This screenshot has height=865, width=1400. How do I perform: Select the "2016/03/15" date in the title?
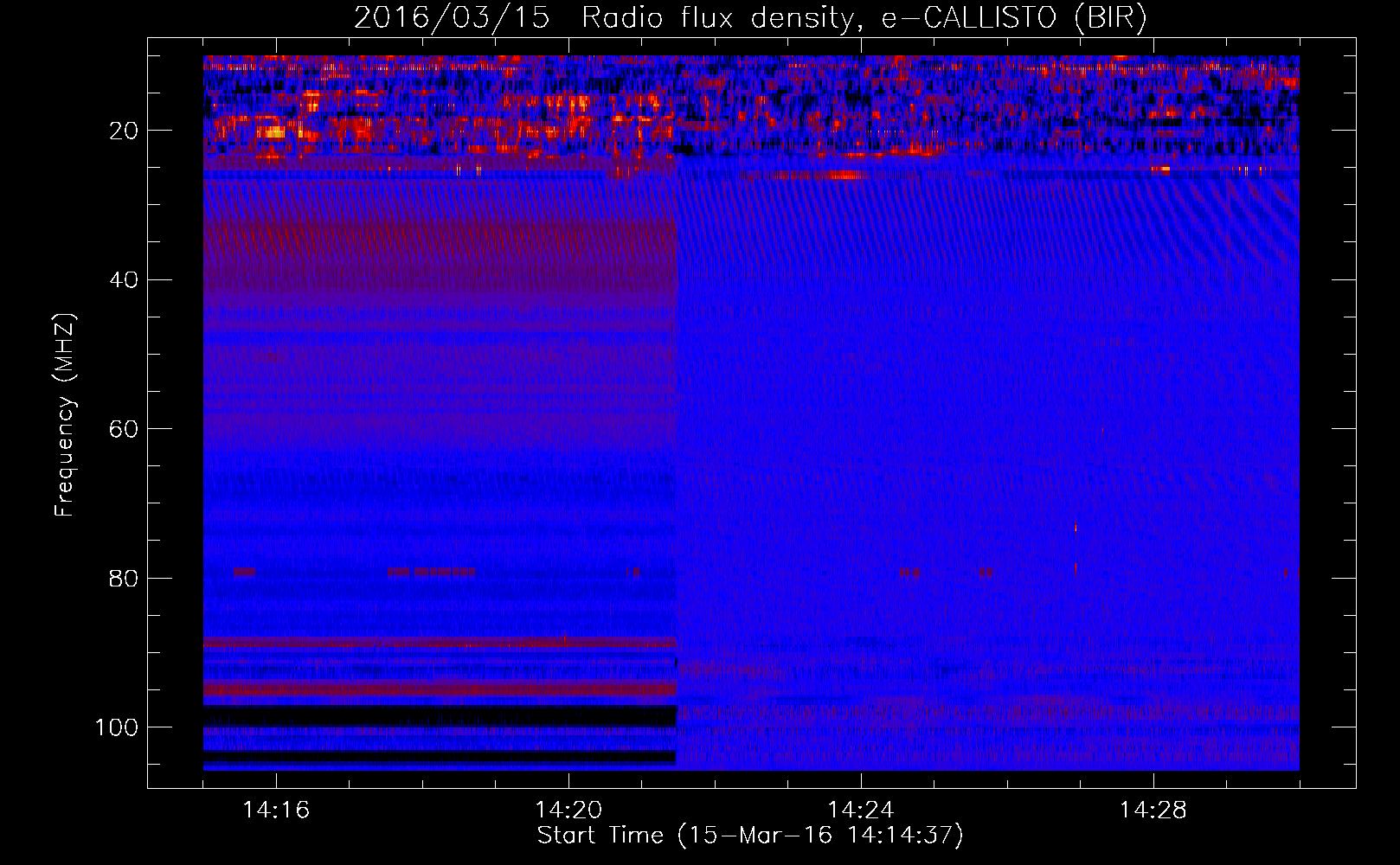point(452,17)
